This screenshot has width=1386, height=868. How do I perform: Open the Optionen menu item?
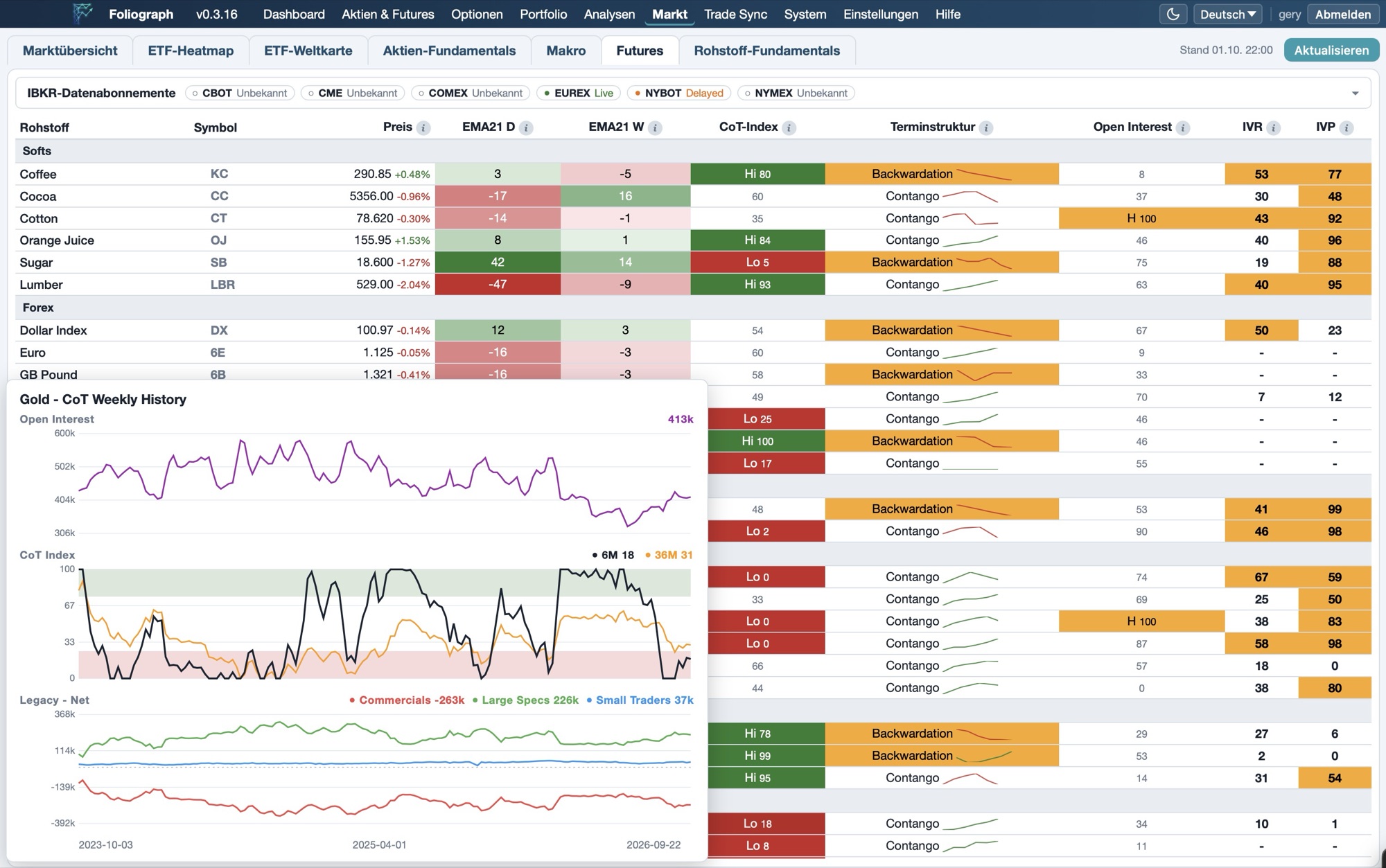[x=477, y=14]
